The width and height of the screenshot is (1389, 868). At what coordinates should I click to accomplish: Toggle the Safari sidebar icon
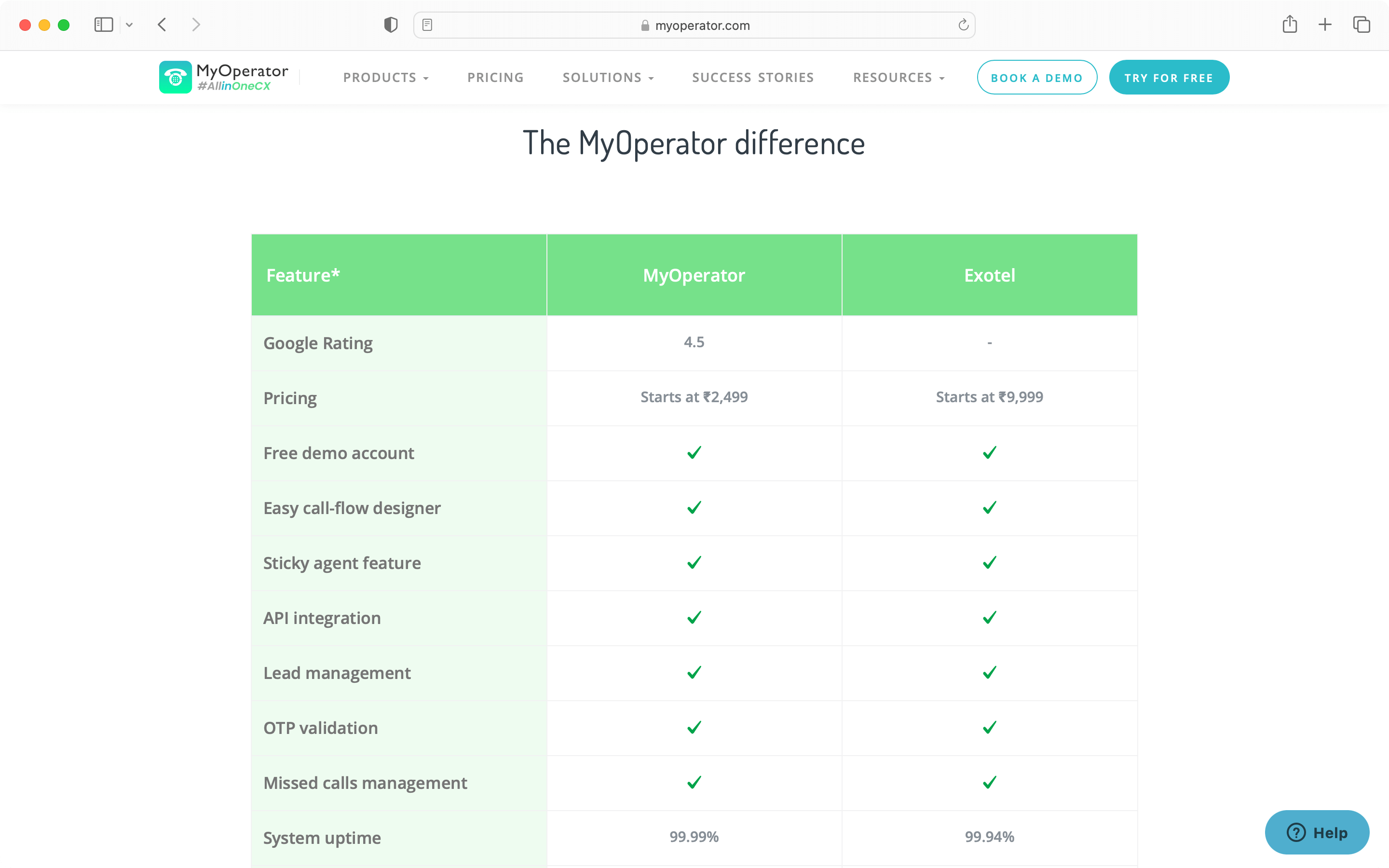click(103, 25)
